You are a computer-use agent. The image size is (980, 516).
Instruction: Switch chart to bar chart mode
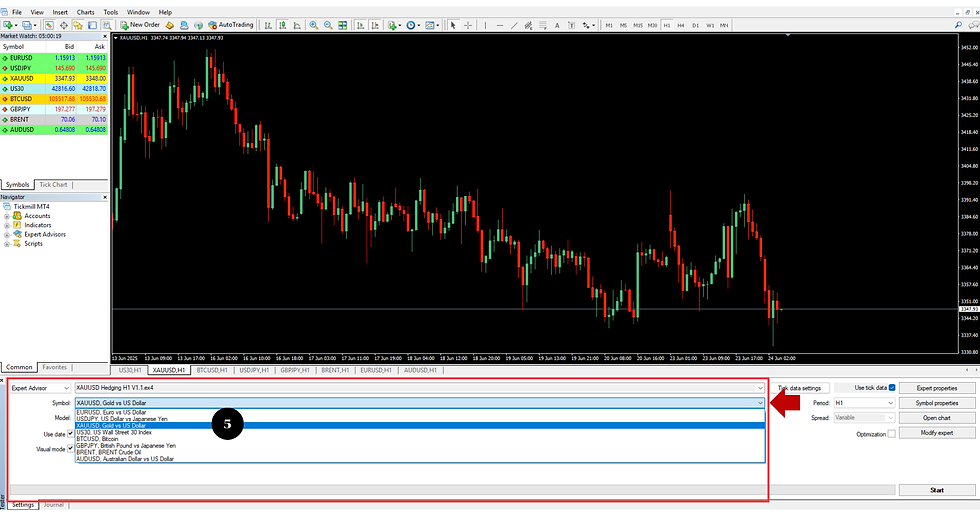click(268, 25)
